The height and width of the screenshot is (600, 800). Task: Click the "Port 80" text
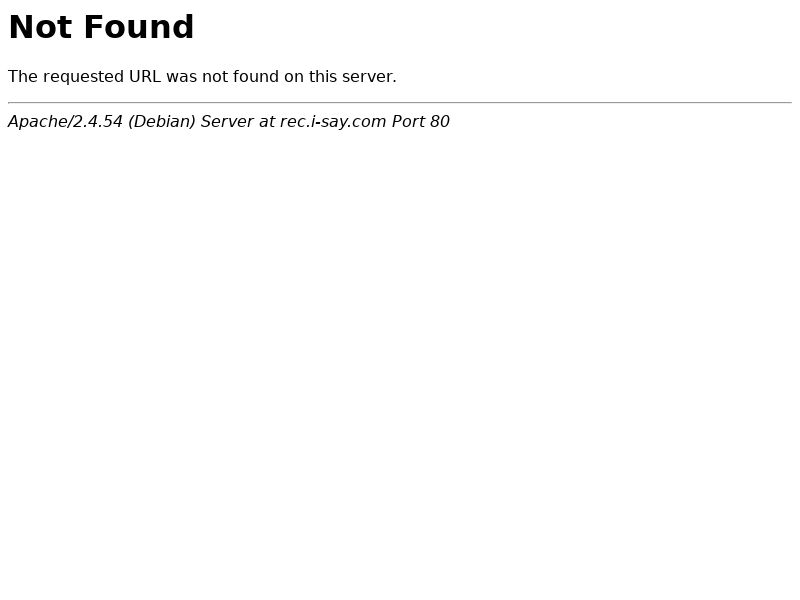(x=420, y=121)
